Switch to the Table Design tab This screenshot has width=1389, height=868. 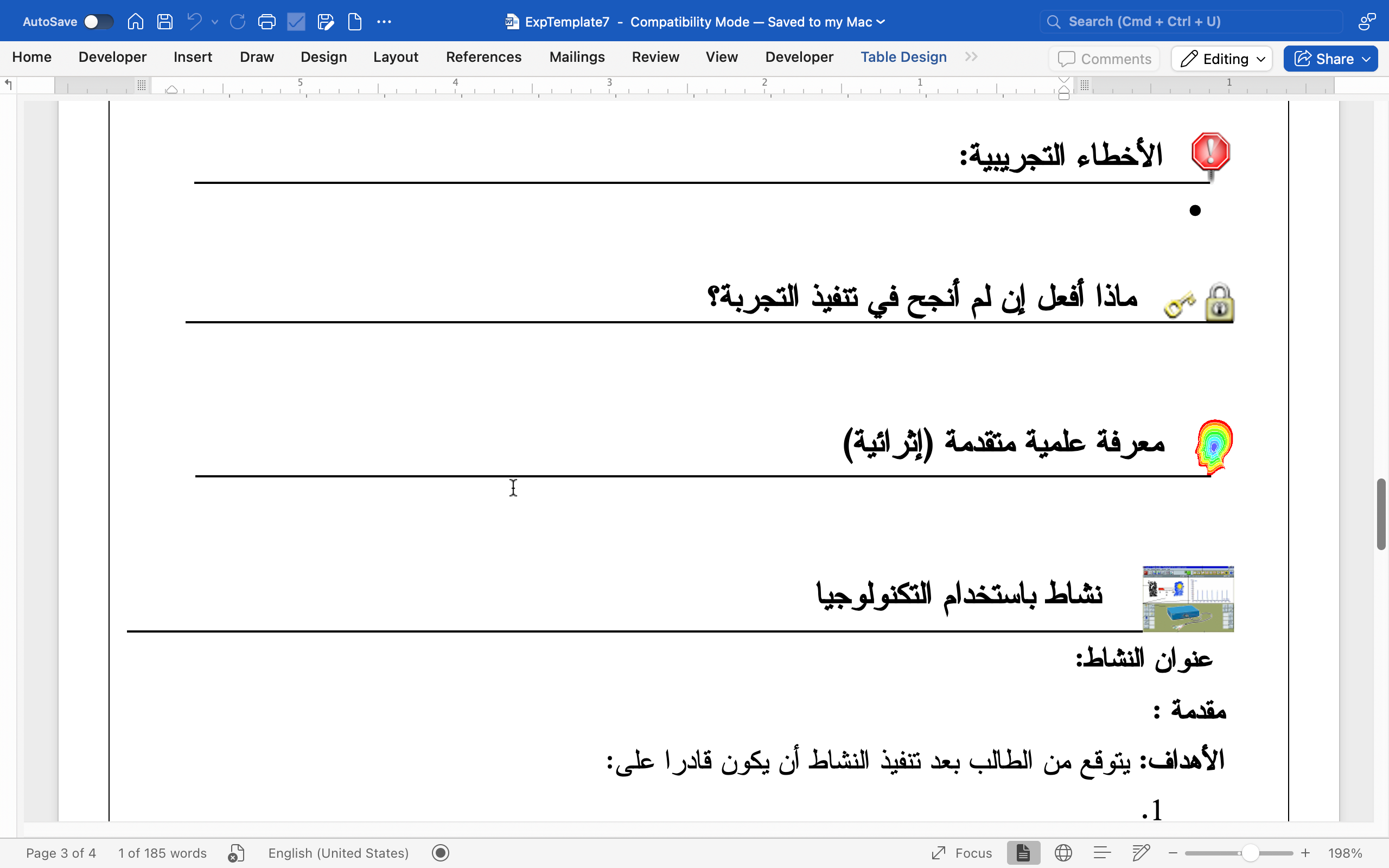[903, 57]
